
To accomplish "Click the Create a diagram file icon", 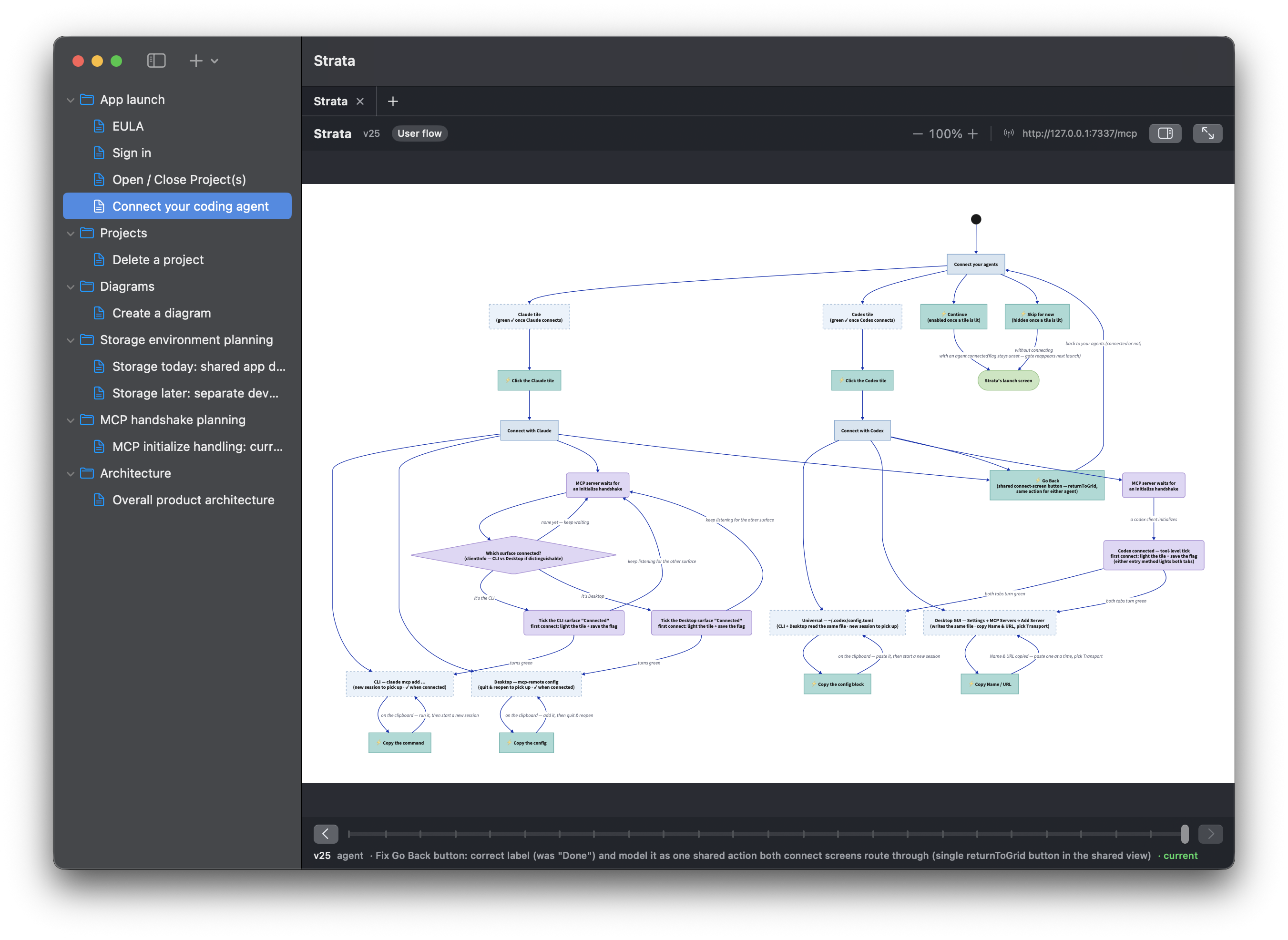I will 99,313.
